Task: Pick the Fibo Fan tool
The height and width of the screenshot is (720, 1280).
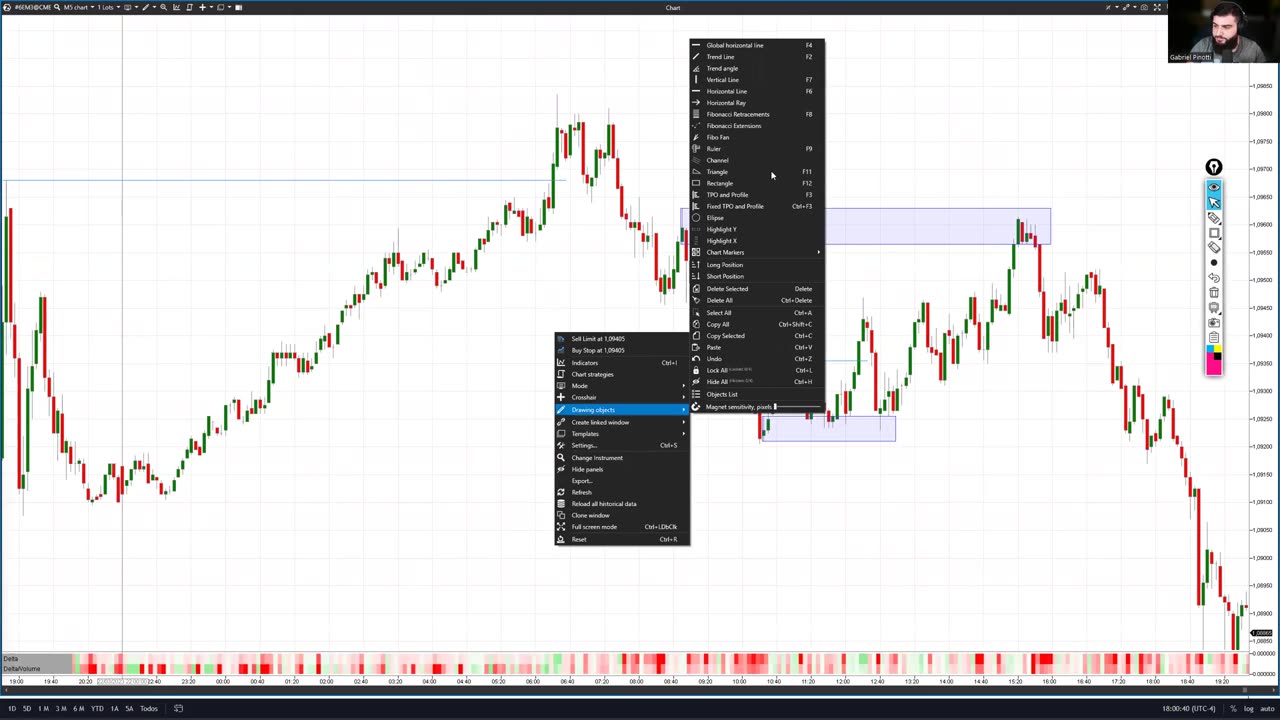Action: [757, 137]
